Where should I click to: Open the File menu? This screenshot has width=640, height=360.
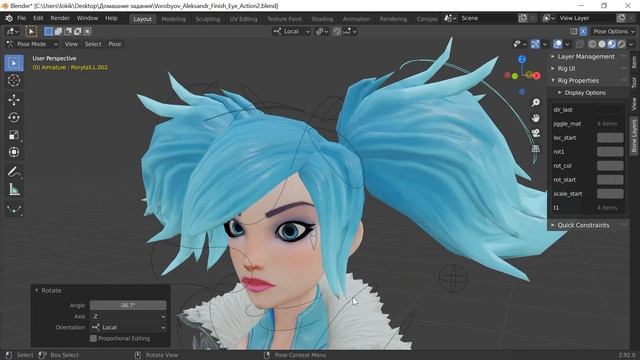(x=22, y=18)
